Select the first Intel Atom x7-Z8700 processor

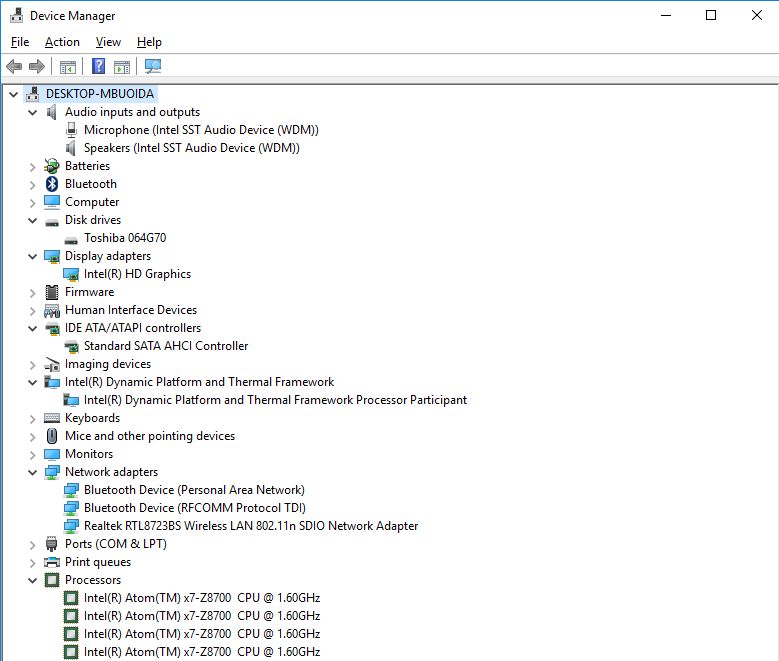(x=202, y=598)
